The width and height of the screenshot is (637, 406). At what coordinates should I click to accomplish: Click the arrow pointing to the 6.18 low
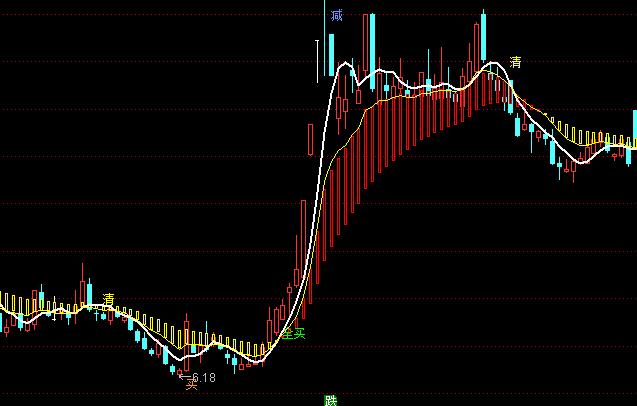pyautogui.click(x=183, y=375)
